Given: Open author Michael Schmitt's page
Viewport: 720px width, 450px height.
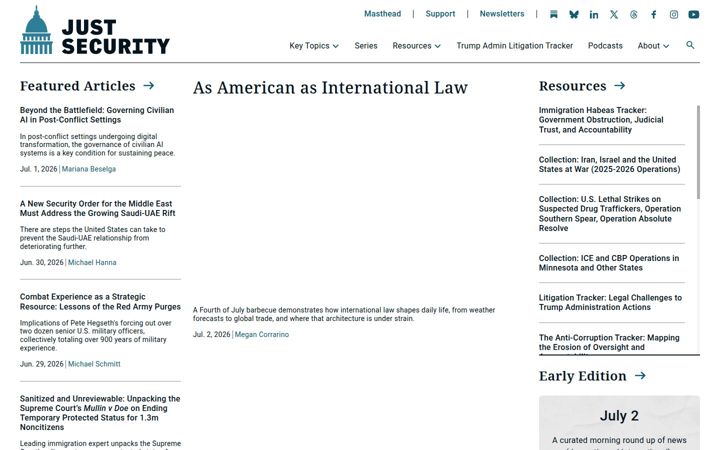Looking at the screenshot, I should click(x=94, y=364).
